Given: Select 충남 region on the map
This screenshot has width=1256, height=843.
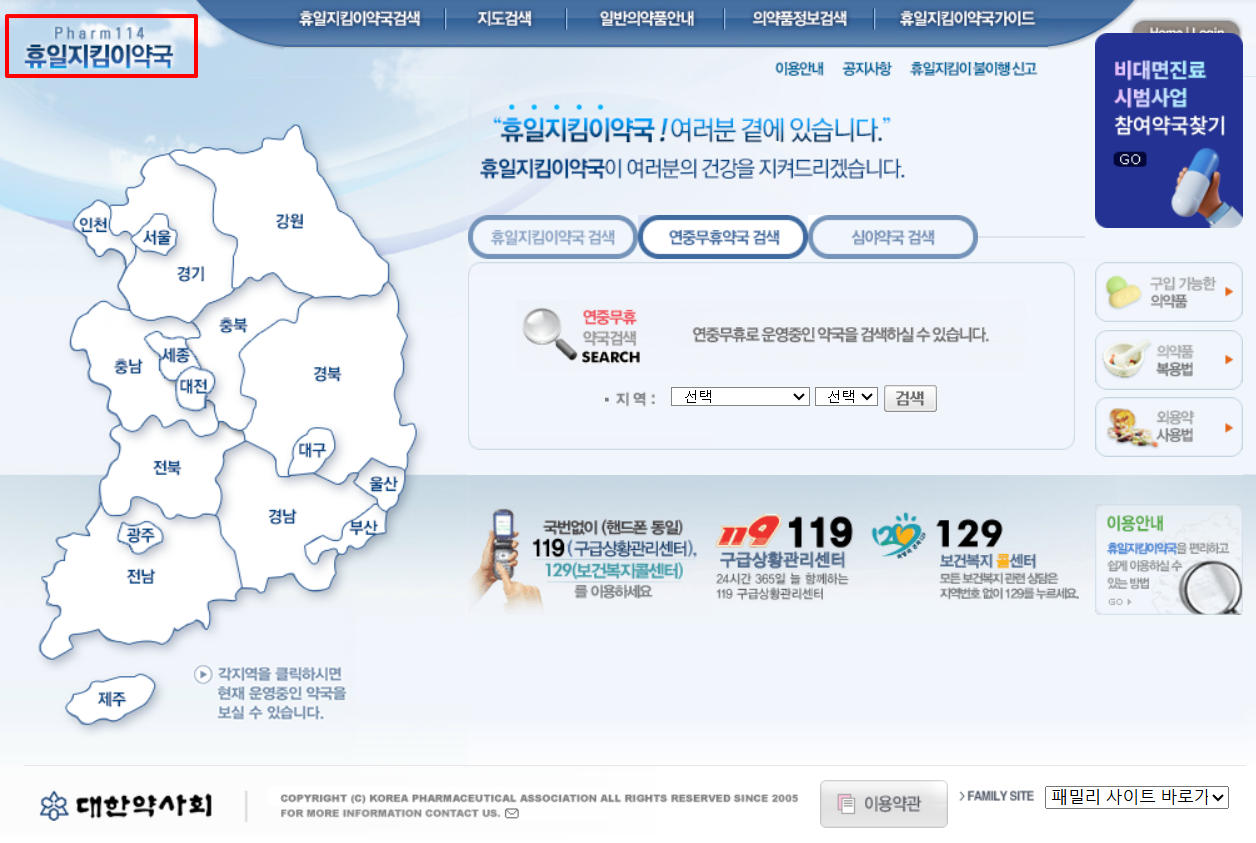Looking at the screenshot, I should coord(128,367).
